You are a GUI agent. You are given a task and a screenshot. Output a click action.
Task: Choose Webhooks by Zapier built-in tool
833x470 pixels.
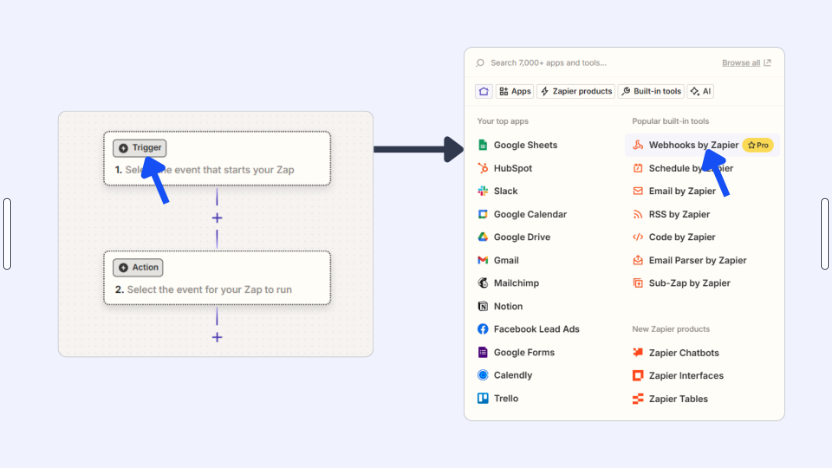(693, 145)
